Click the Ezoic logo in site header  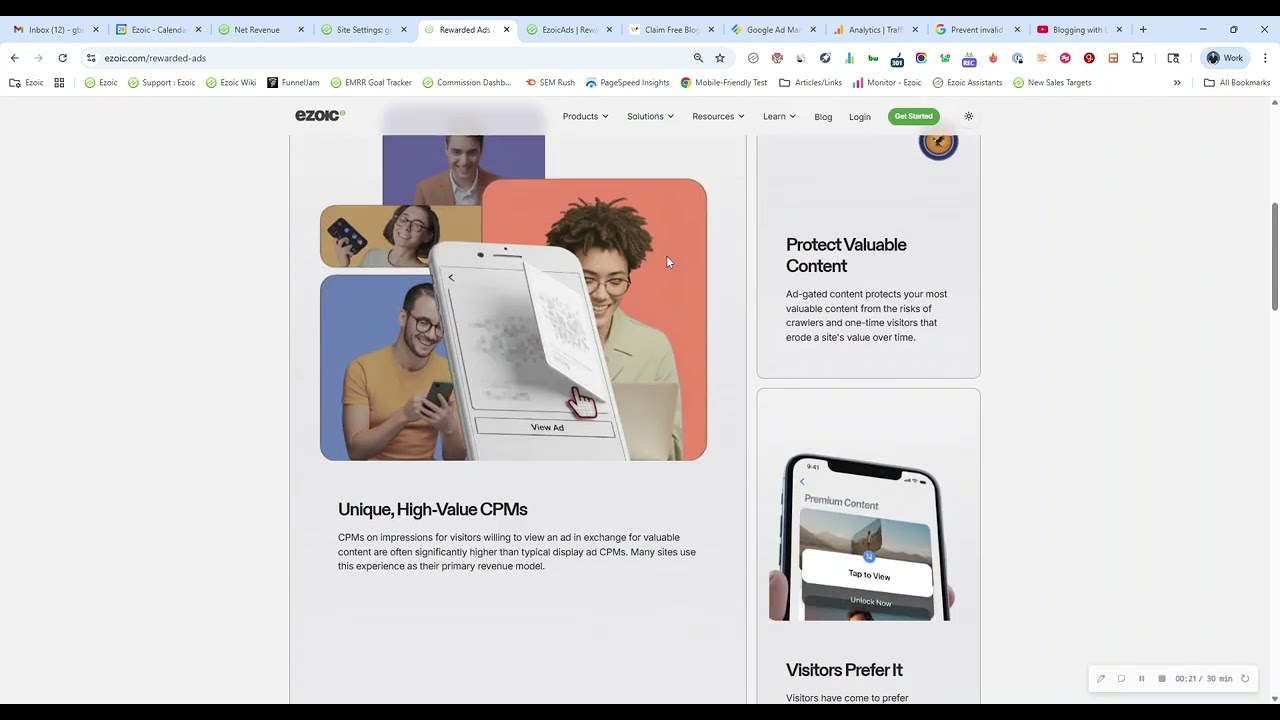[x=320, y=116]
